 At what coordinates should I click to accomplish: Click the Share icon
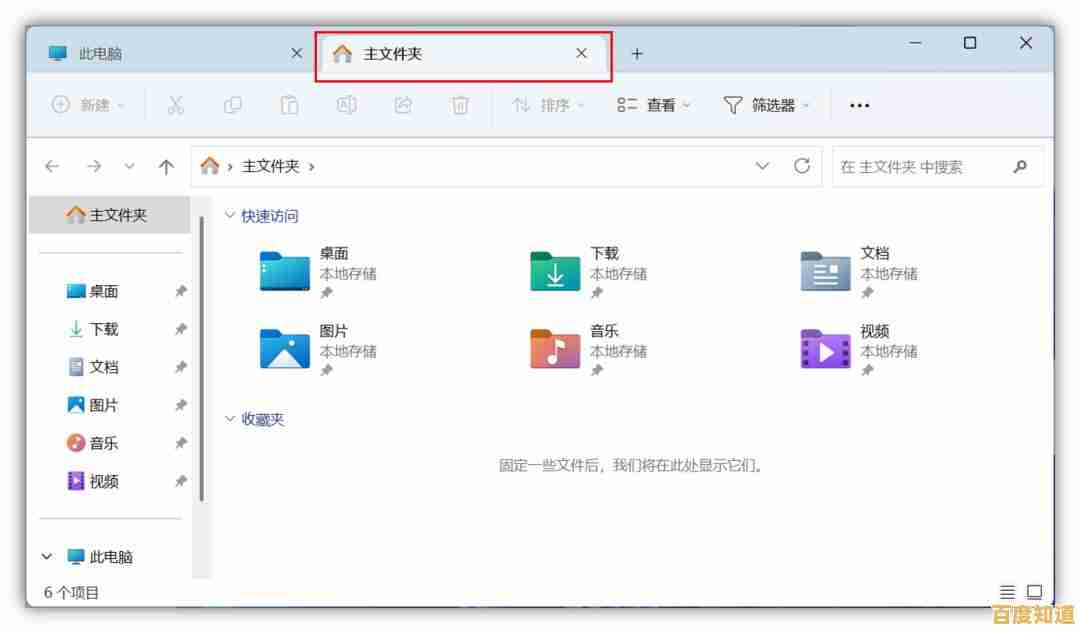pos(404,104)
